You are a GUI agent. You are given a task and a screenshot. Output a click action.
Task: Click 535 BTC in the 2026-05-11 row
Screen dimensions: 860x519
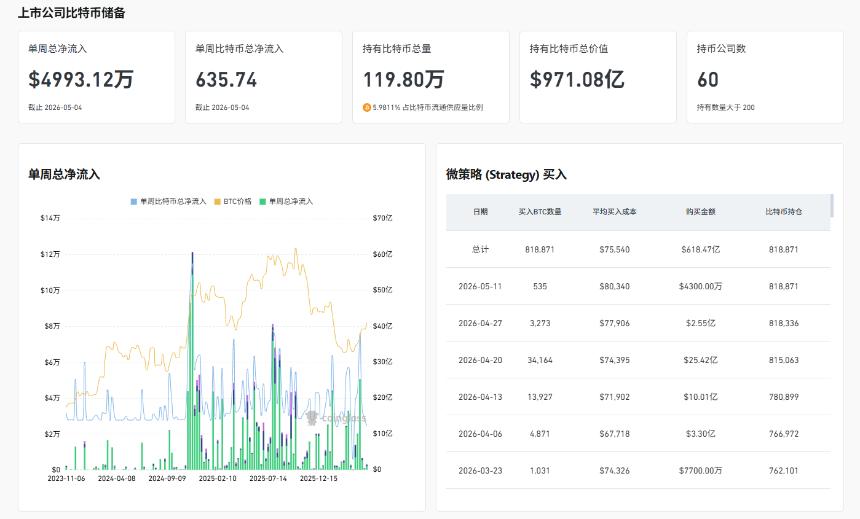point(540,286)
